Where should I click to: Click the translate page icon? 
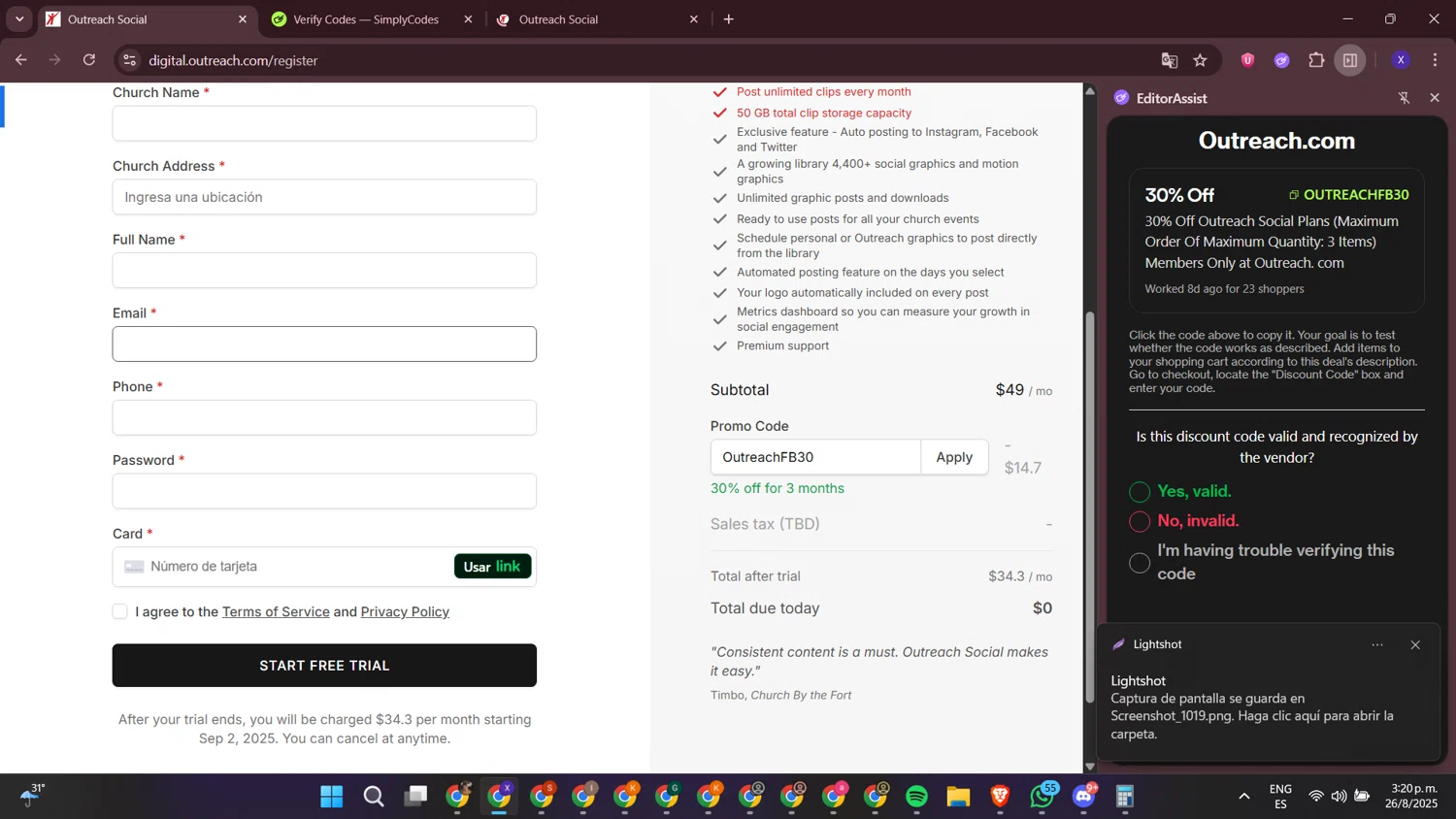(x=1170, y=60)
